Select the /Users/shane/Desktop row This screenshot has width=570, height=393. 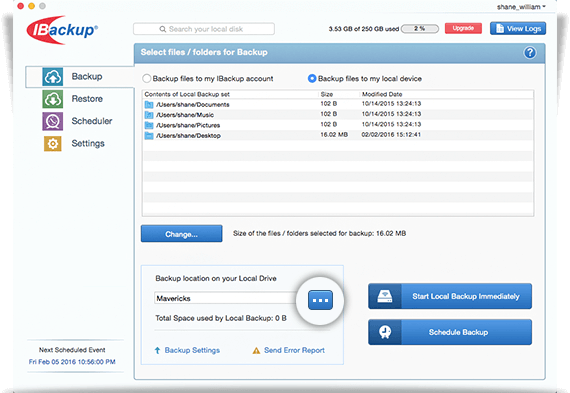click(x=338, y=135)
